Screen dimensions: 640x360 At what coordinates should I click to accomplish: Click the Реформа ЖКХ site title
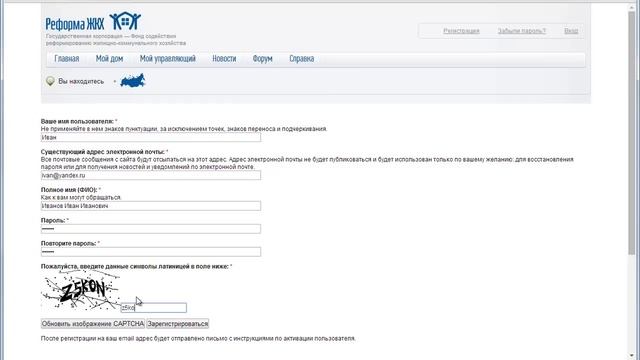tap(75, 24)
